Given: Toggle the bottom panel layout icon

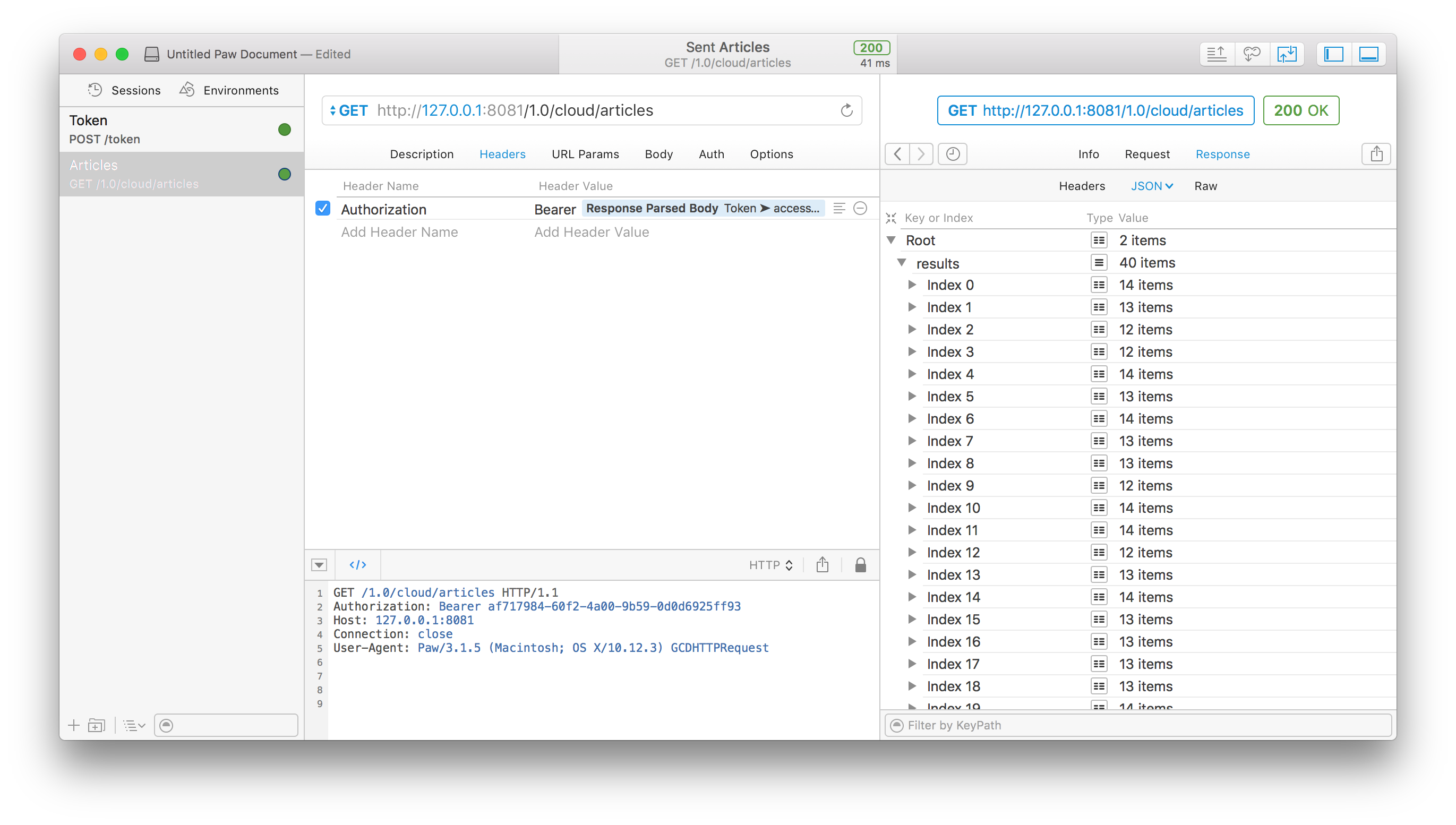Looking at the screenshot, I should click(x=1369, y=54).
